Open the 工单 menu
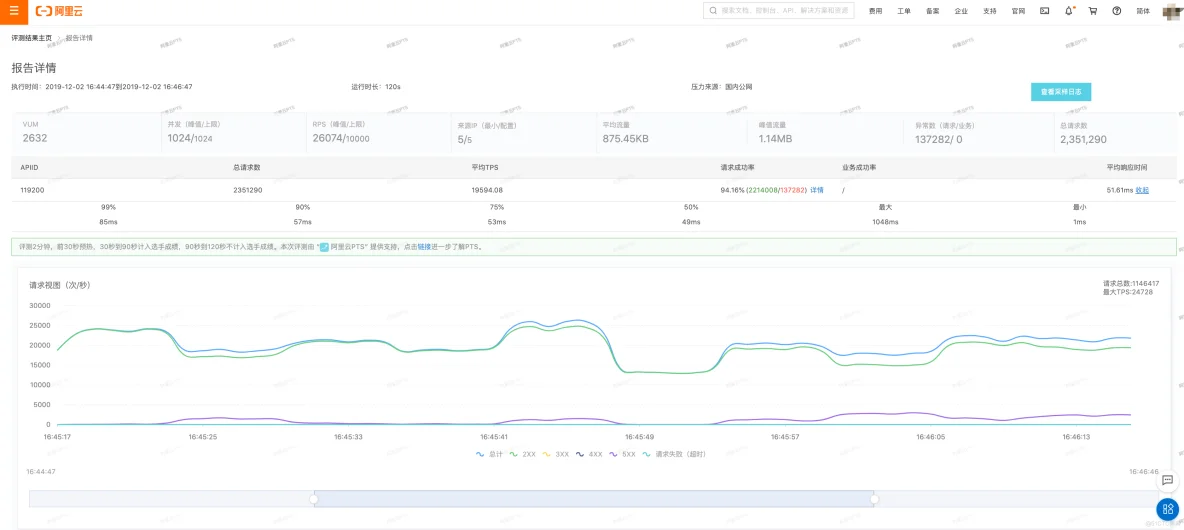This screenshot has height=530, width=1184. 904,11
